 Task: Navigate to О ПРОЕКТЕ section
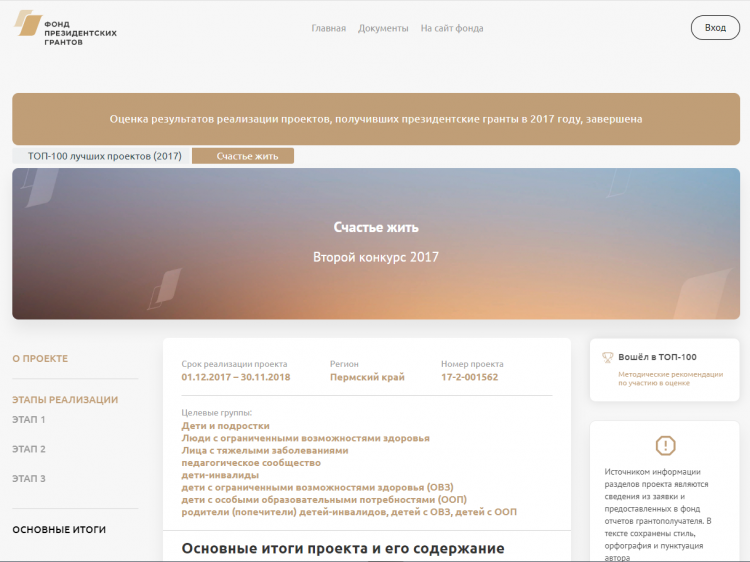(x=40, y=358)
